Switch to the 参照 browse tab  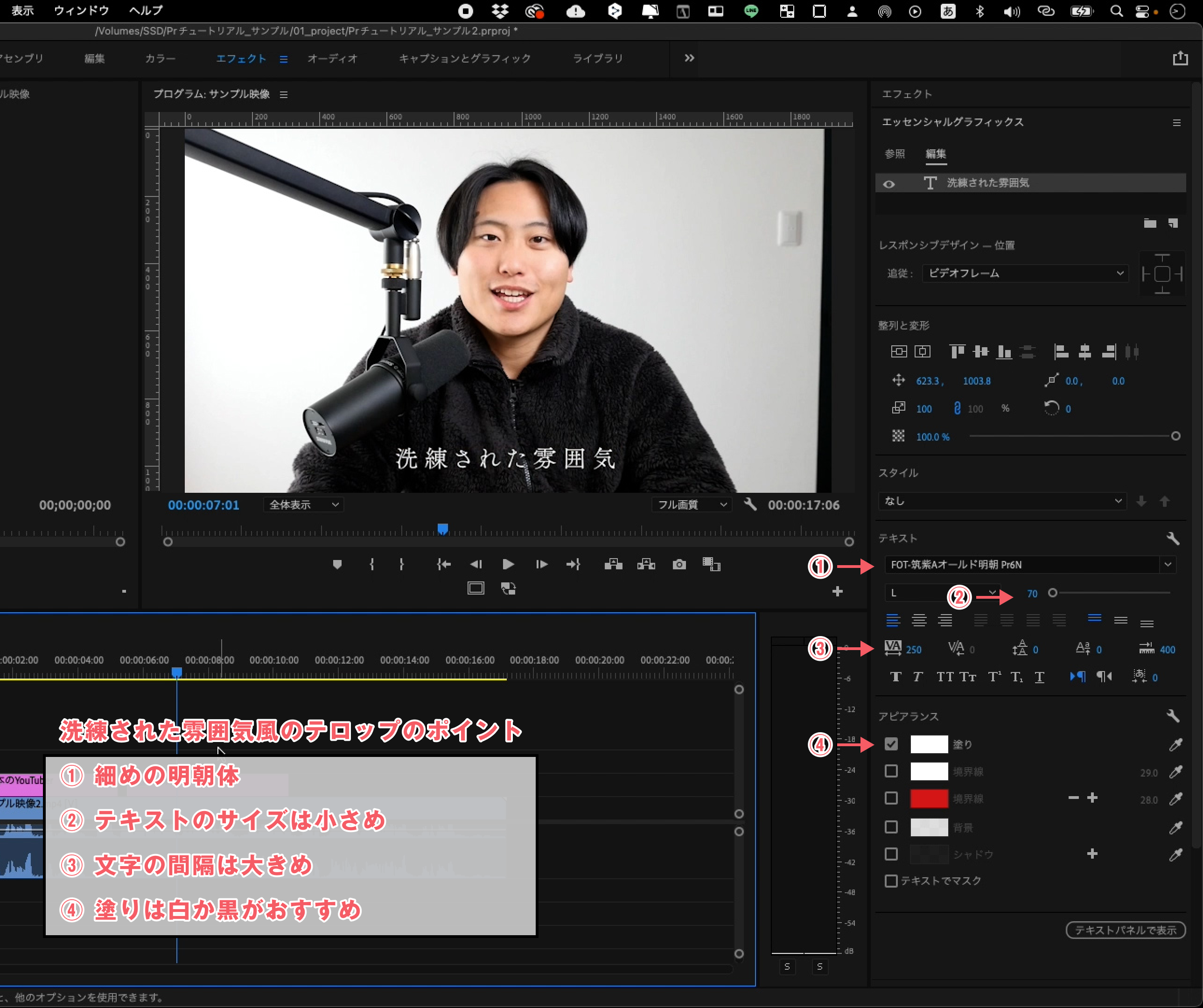[x=894, y=154]
